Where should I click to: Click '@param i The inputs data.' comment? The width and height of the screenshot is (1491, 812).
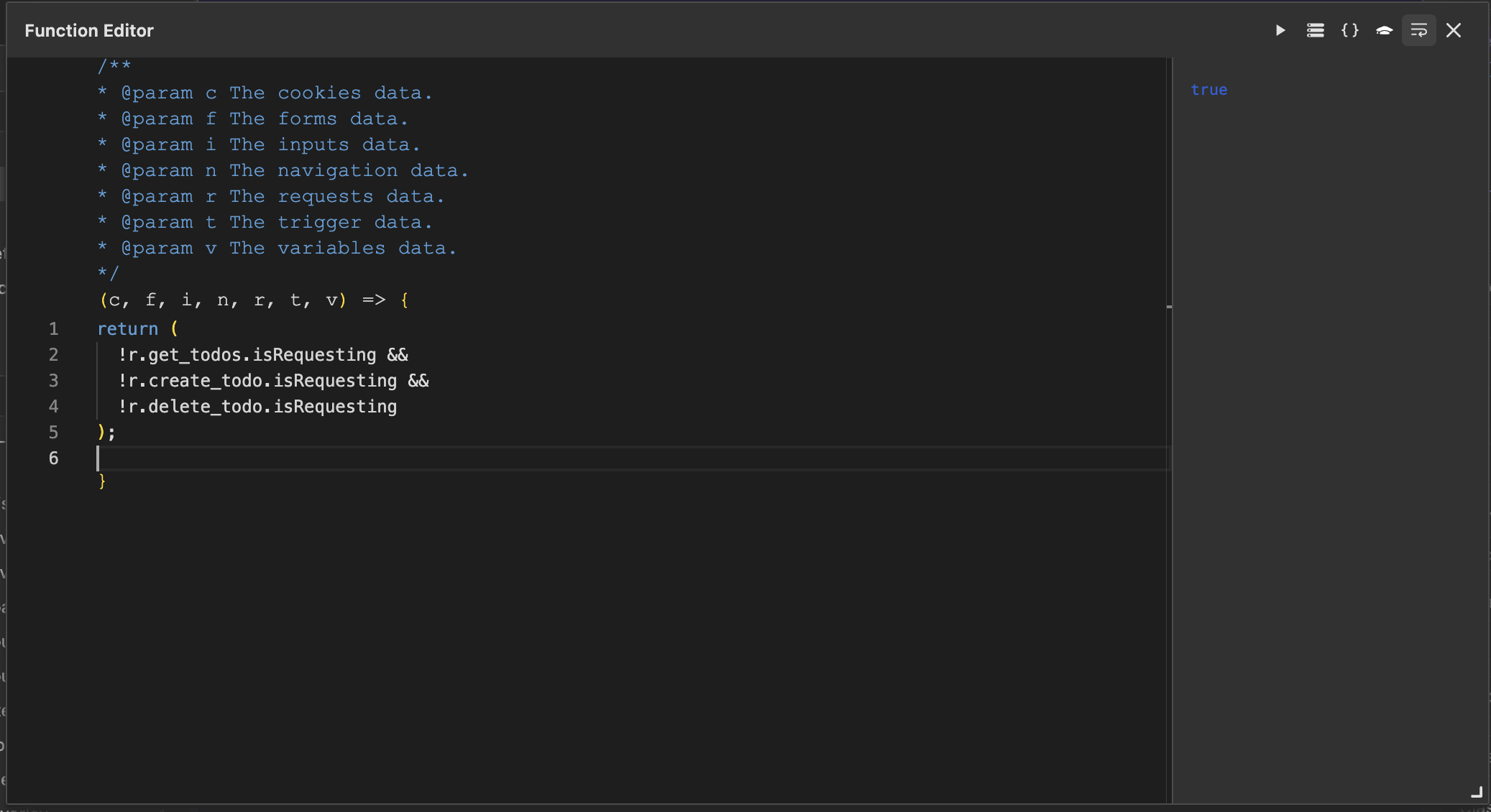coord(270,145)
